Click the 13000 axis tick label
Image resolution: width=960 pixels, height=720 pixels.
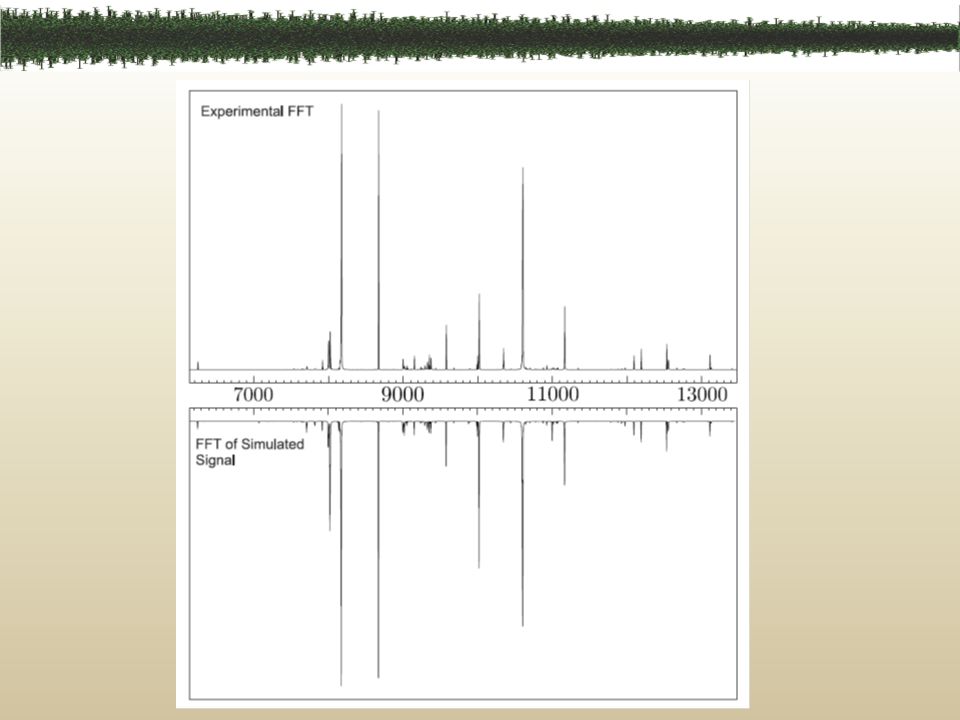[x=702, y=394]
